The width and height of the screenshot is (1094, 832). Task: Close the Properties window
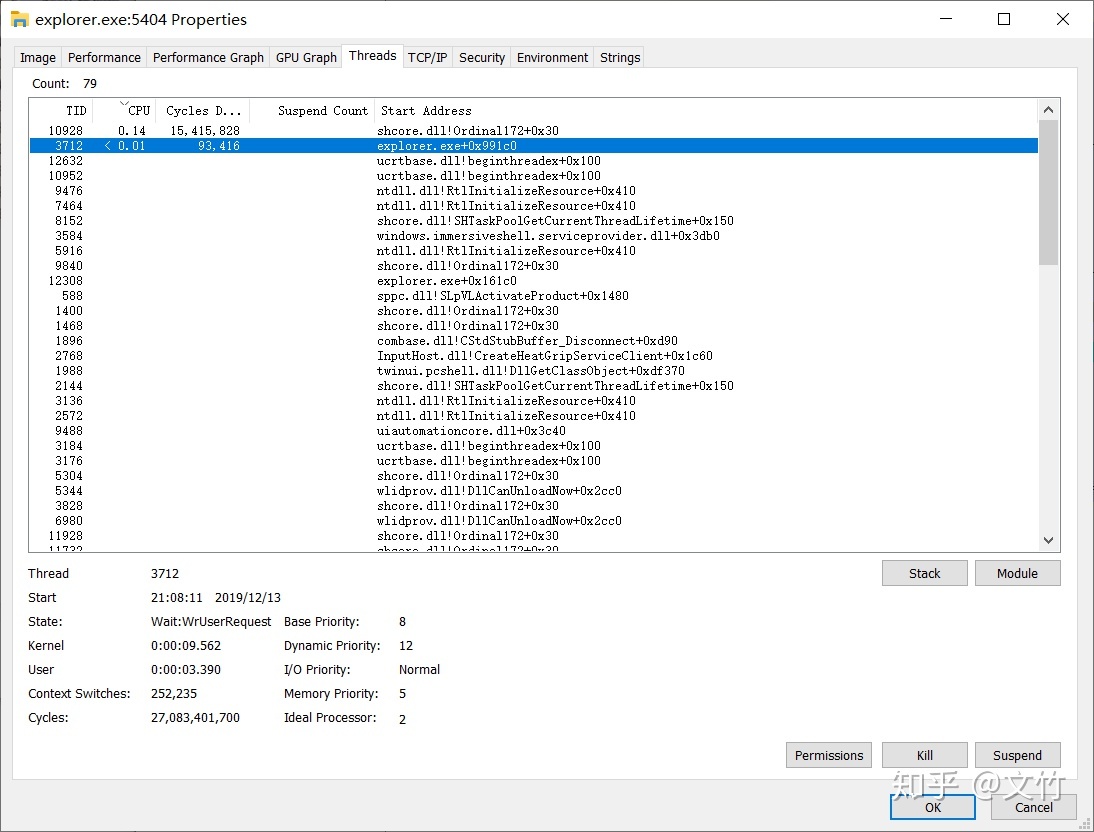click(x=1063, y=19)
